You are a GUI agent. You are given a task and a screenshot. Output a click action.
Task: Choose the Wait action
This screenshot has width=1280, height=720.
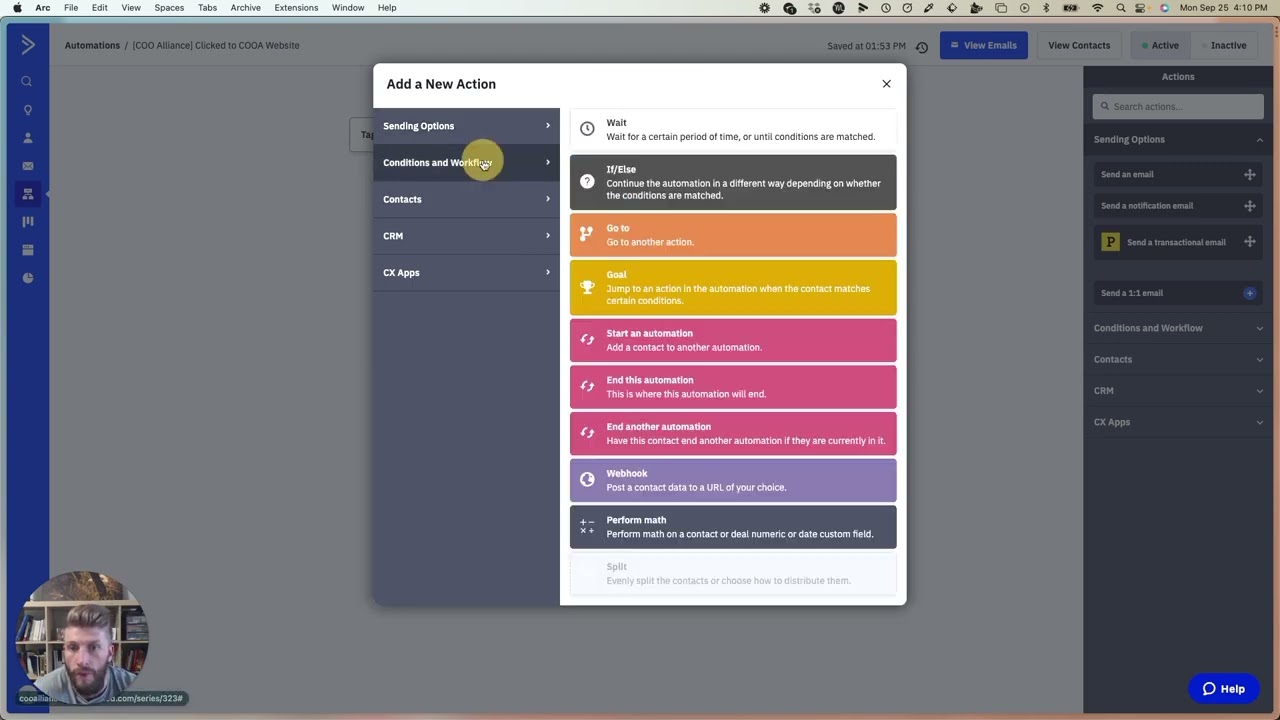tap(733, 129)
